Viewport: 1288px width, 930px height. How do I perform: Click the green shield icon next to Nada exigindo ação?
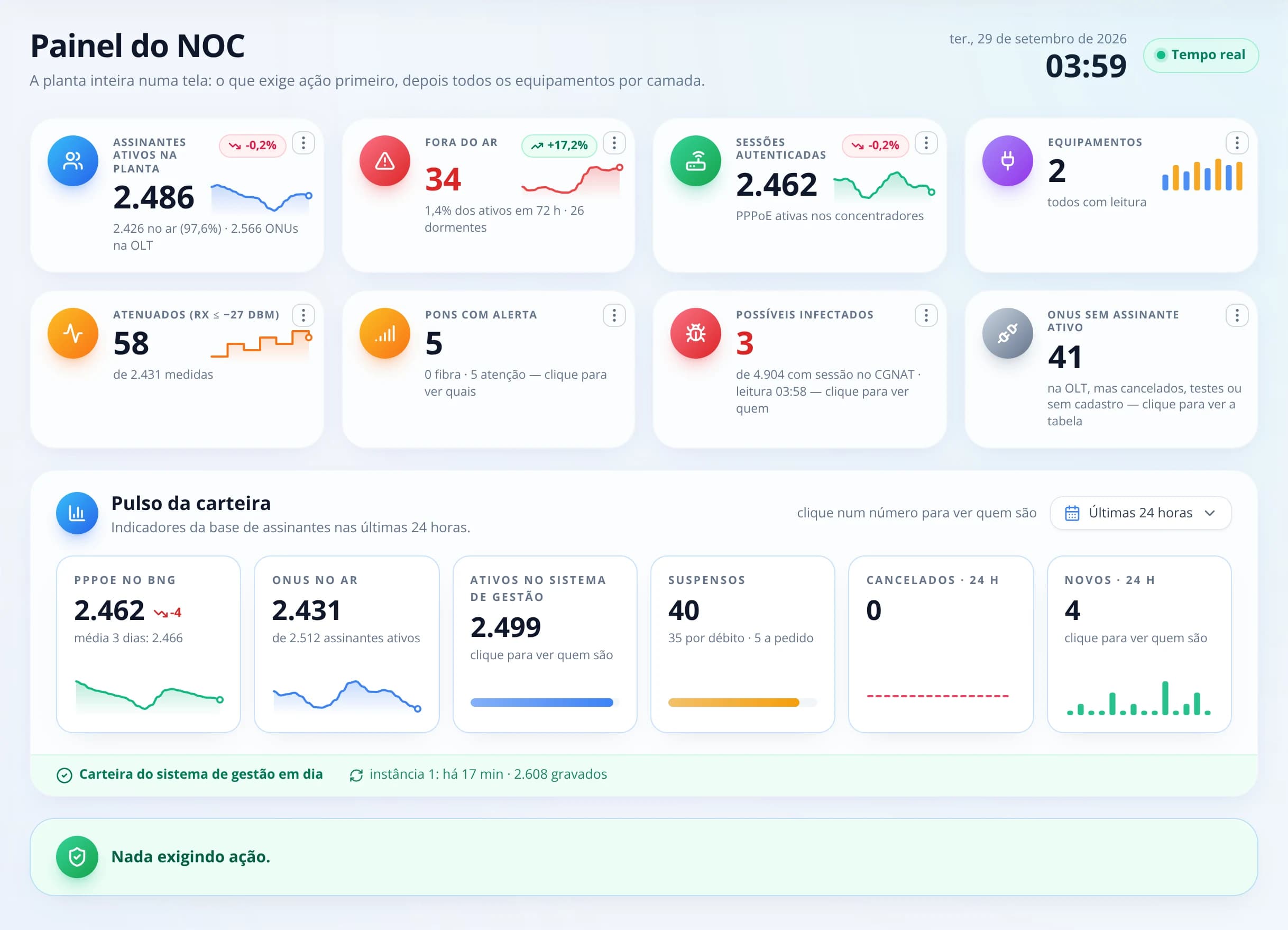click(x=77, y=856)
